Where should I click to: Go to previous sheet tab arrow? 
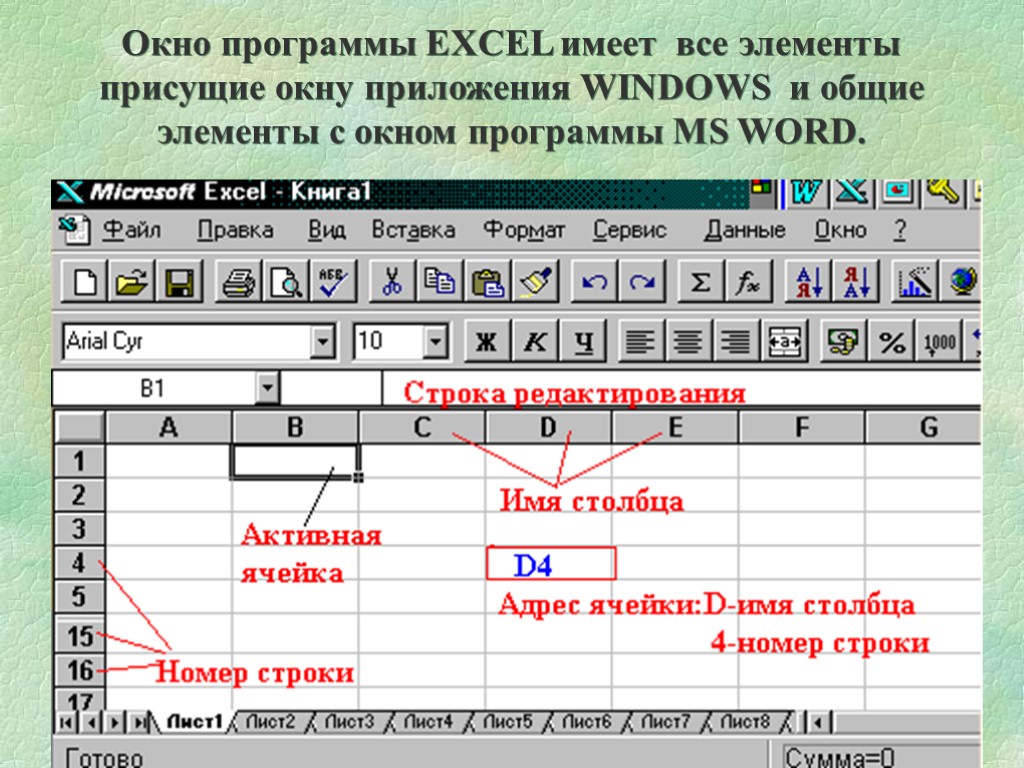tap(91, 722)
